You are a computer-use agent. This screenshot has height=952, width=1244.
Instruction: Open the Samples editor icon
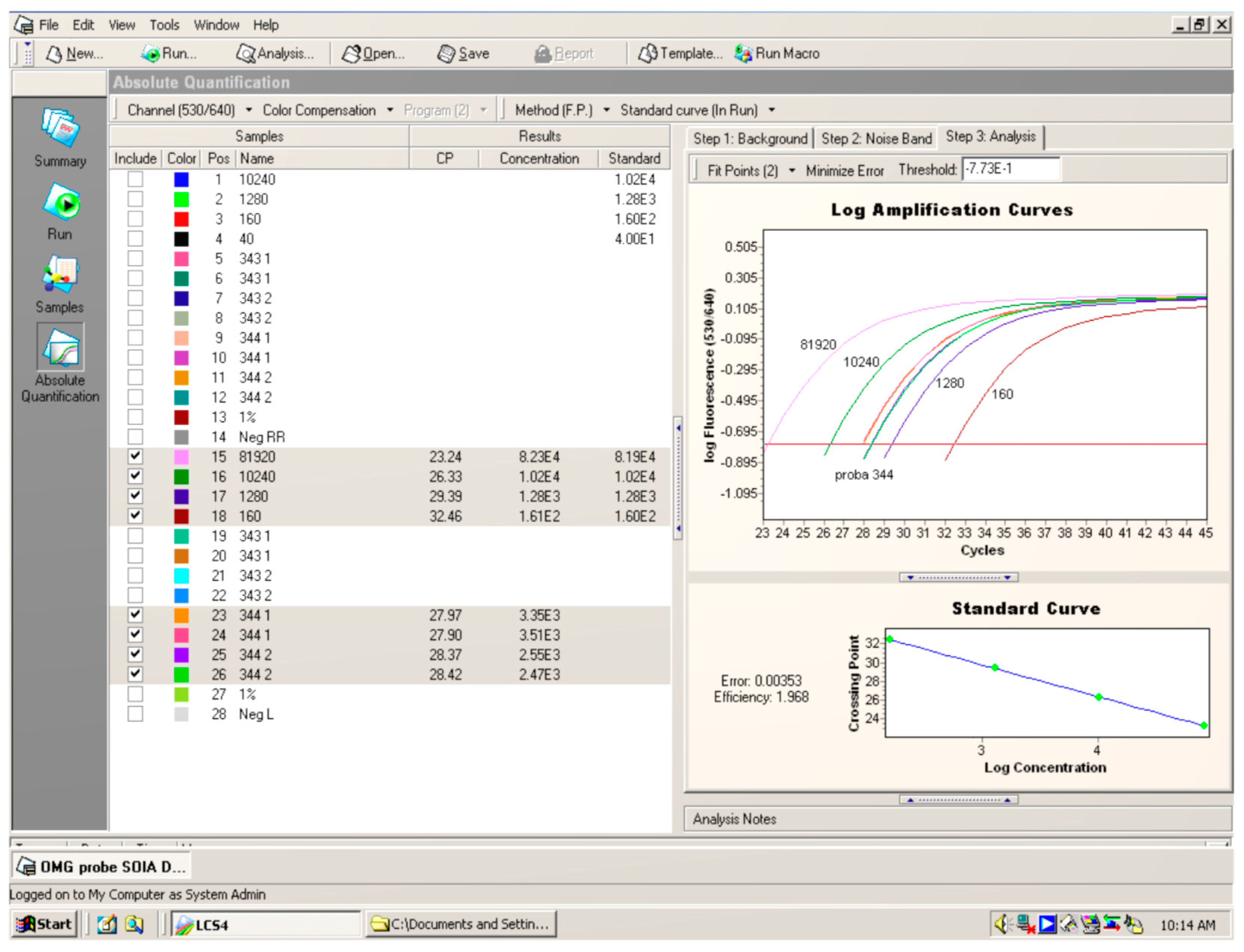pos(60,275)
